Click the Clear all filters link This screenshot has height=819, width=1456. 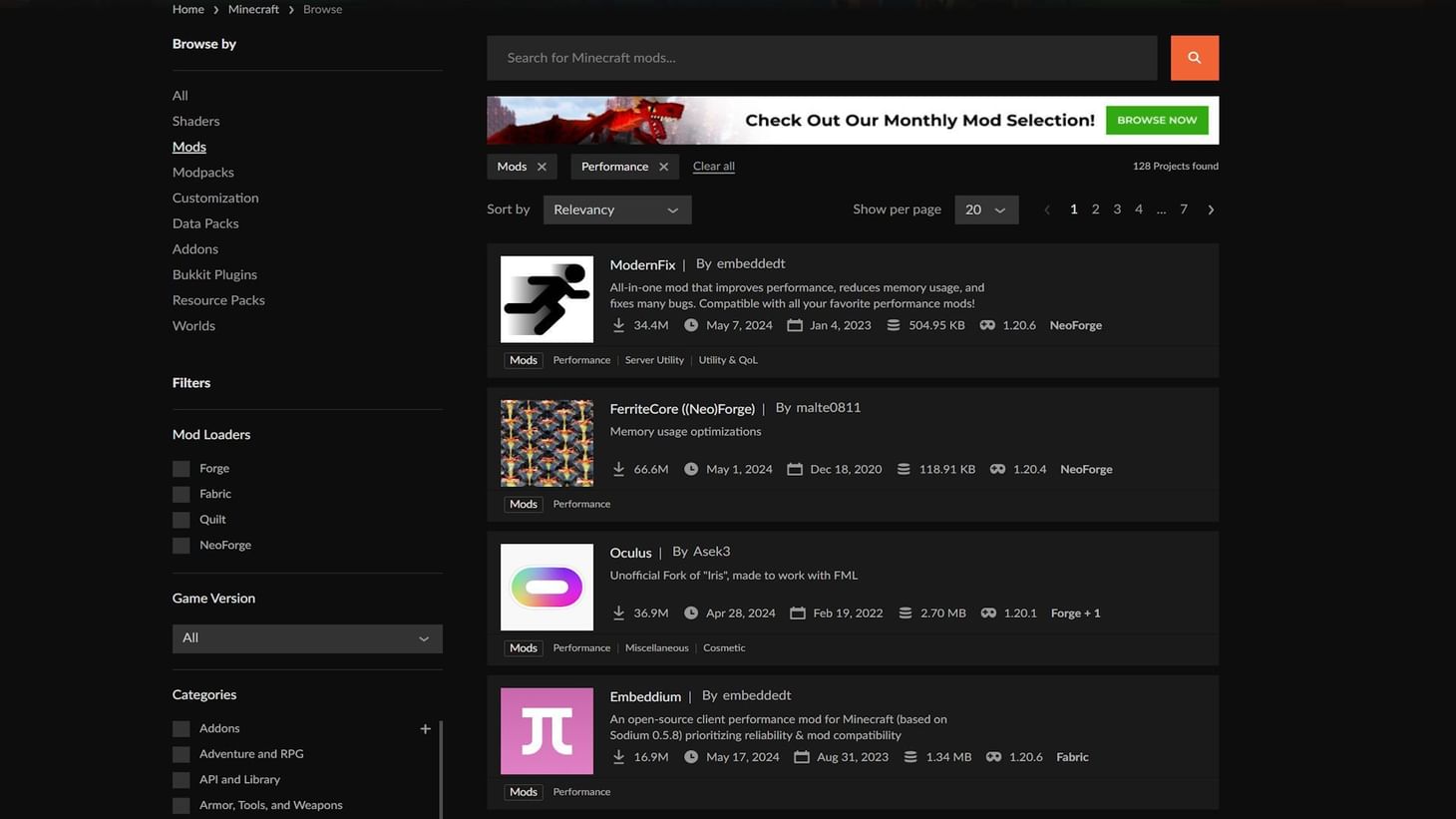[x=713, y=166]
